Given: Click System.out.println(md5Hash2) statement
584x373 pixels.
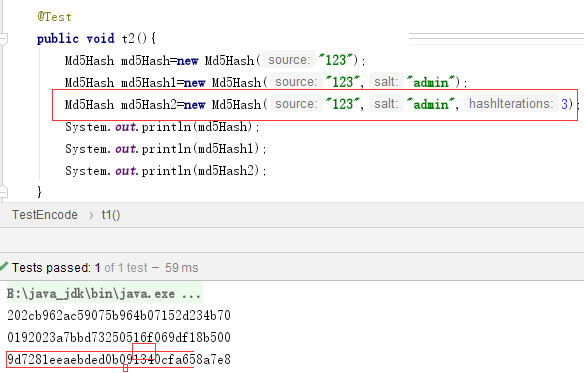Looking at the screenshot, I should click(166, 171).
